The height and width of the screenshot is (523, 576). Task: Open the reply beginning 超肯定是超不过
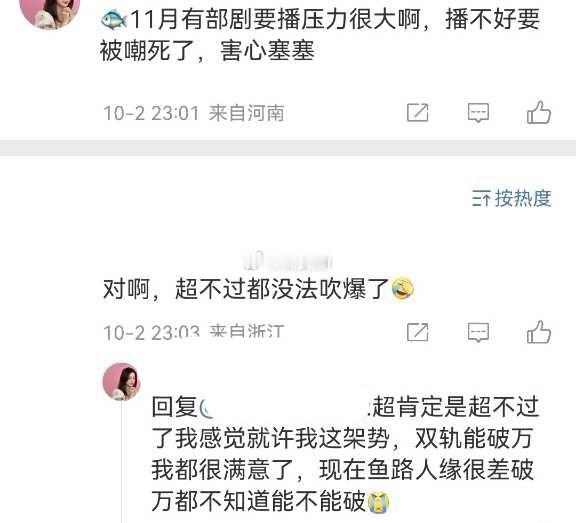click(x=345, y=454)
